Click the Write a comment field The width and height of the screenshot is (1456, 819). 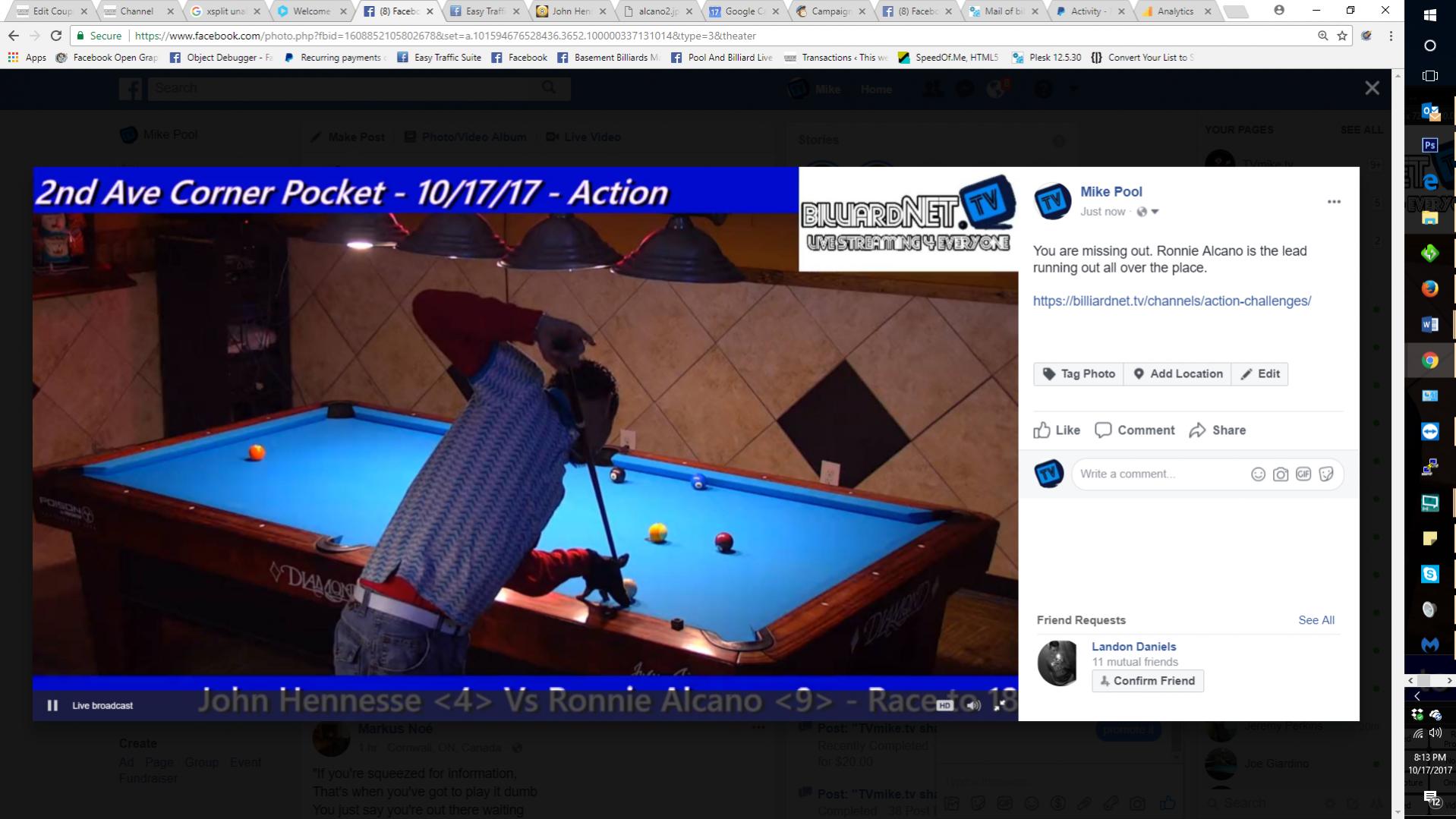pos(1158,474)
